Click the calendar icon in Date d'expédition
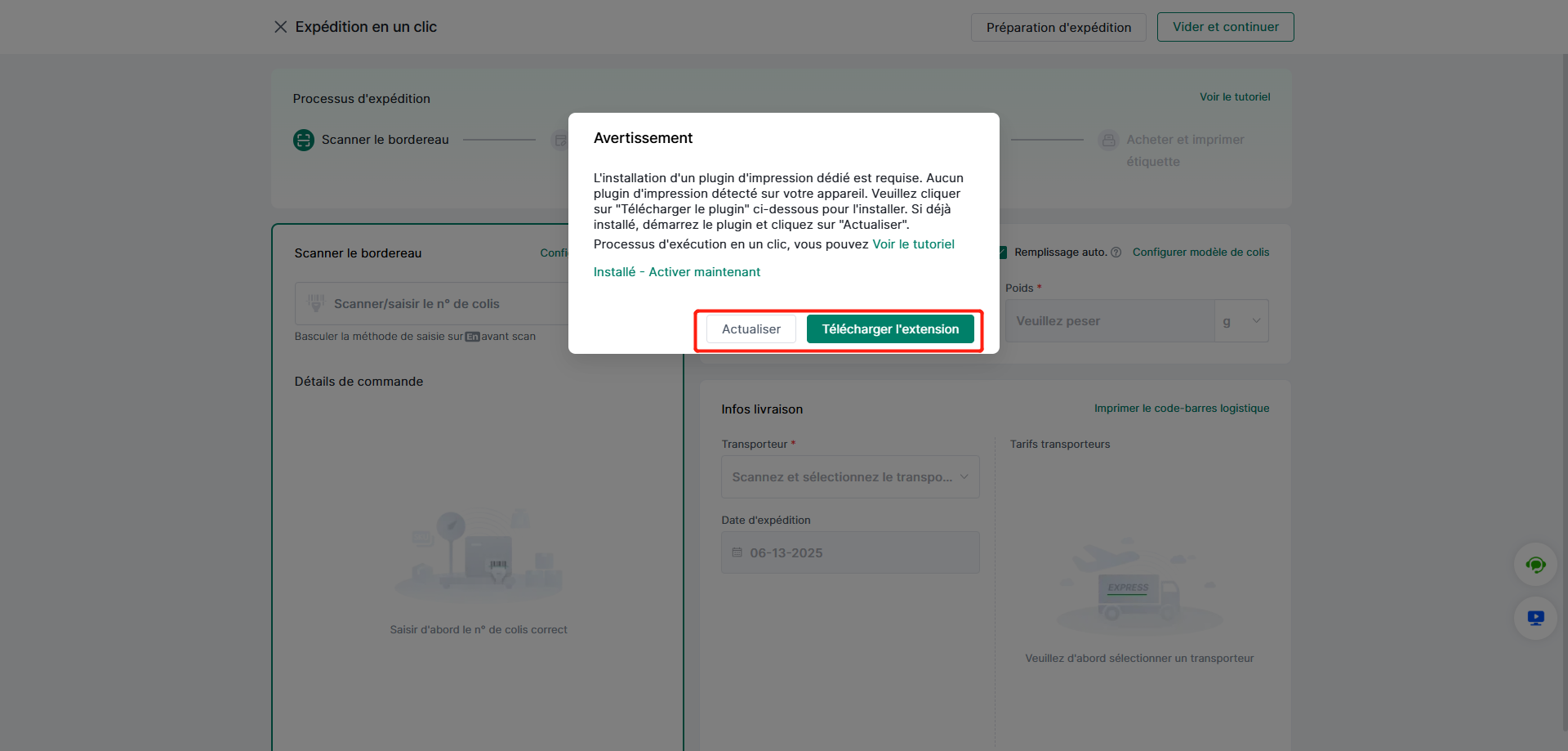The height and width of the screenshot is (751, 1568). tap(737, 552)
